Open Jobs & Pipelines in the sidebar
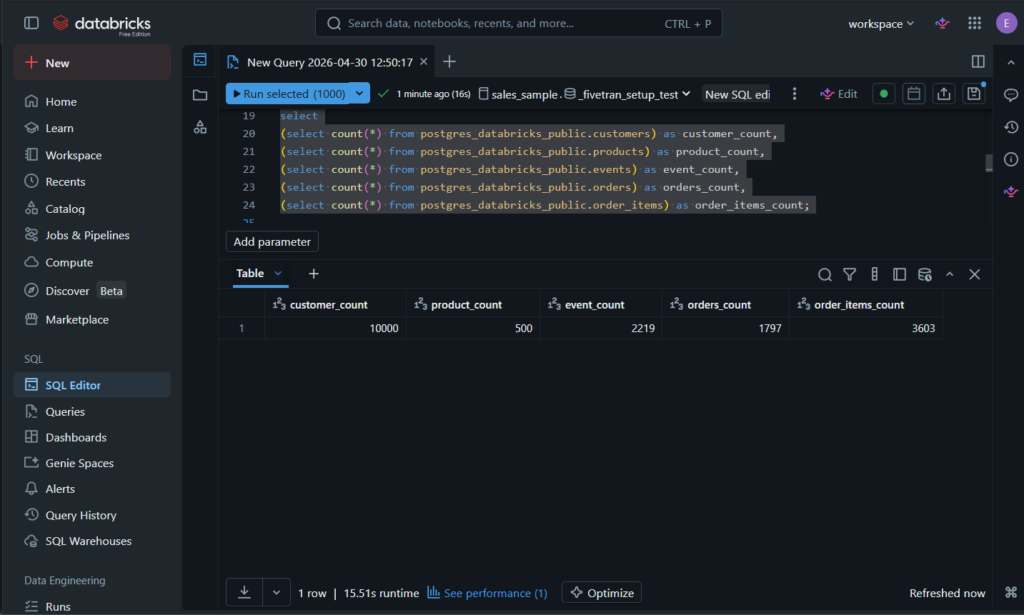The width and height of the screenshot is (1024, 615). (92, 235)
